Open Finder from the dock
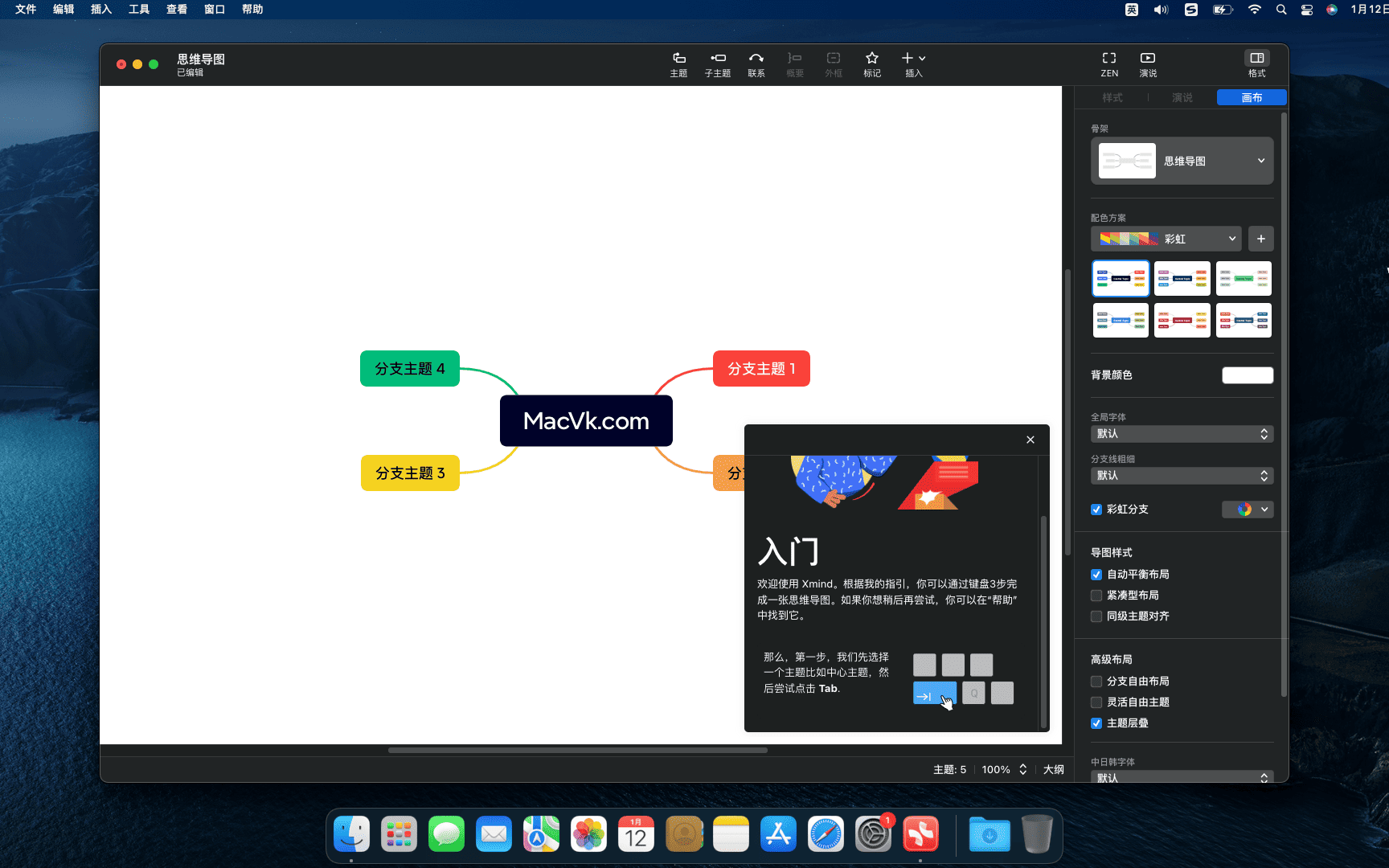1389x868 pixels. pos(351,834)
